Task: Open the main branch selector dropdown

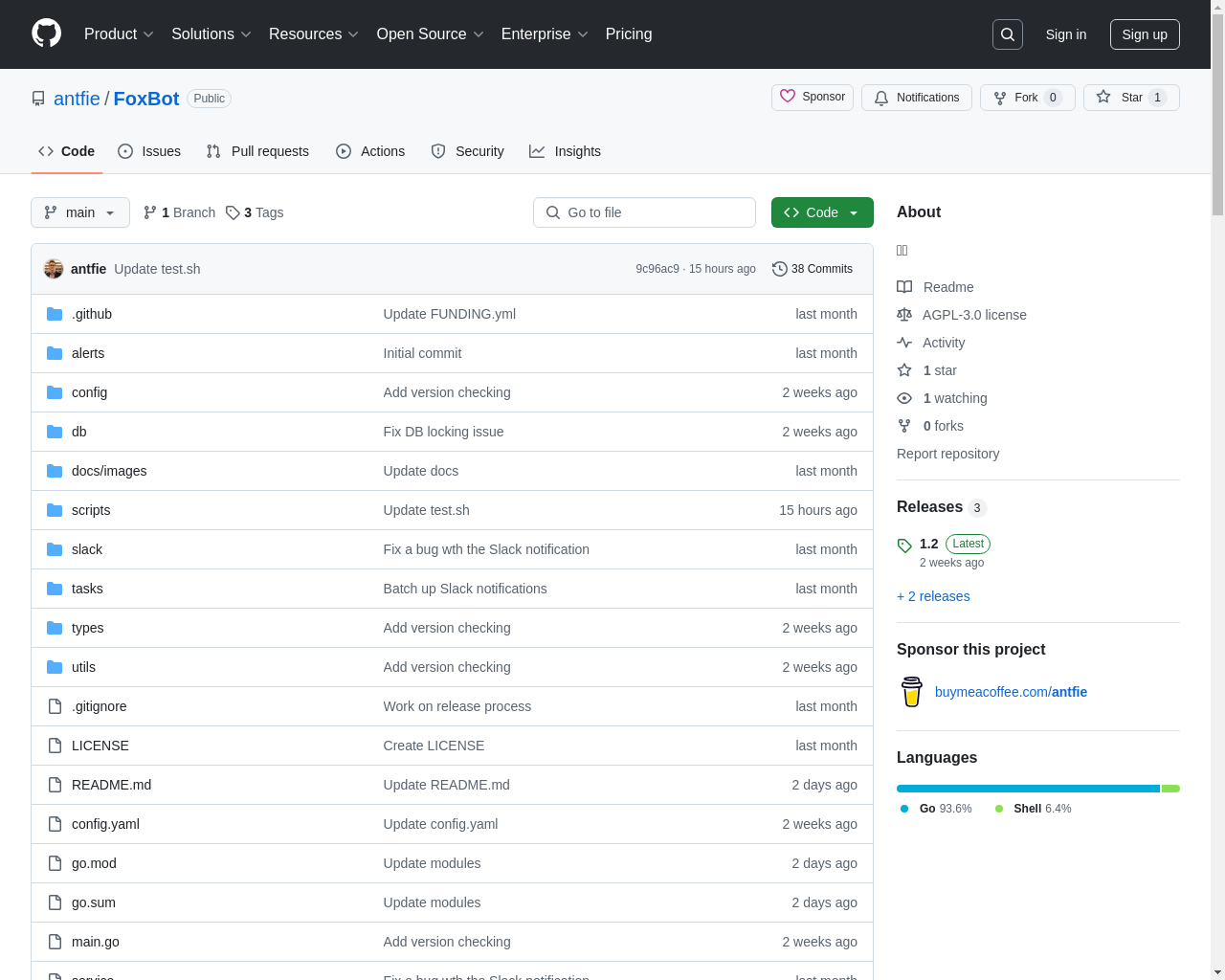Action: coord(80,212)
